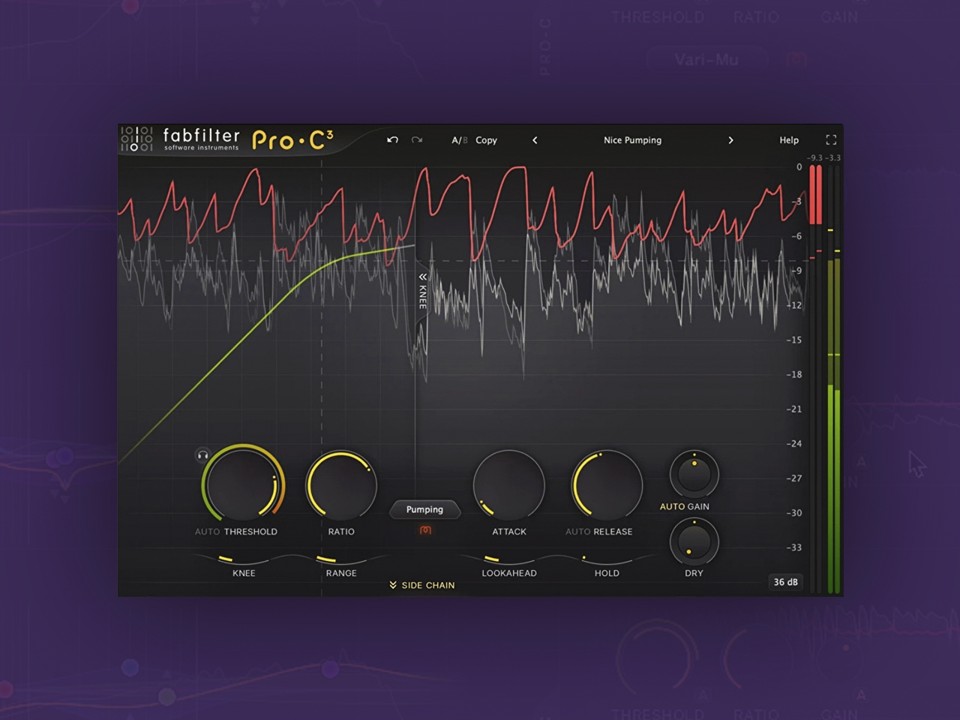Open the Help menu
This screenshot has height=720, width=960.
tap(789, 140)
